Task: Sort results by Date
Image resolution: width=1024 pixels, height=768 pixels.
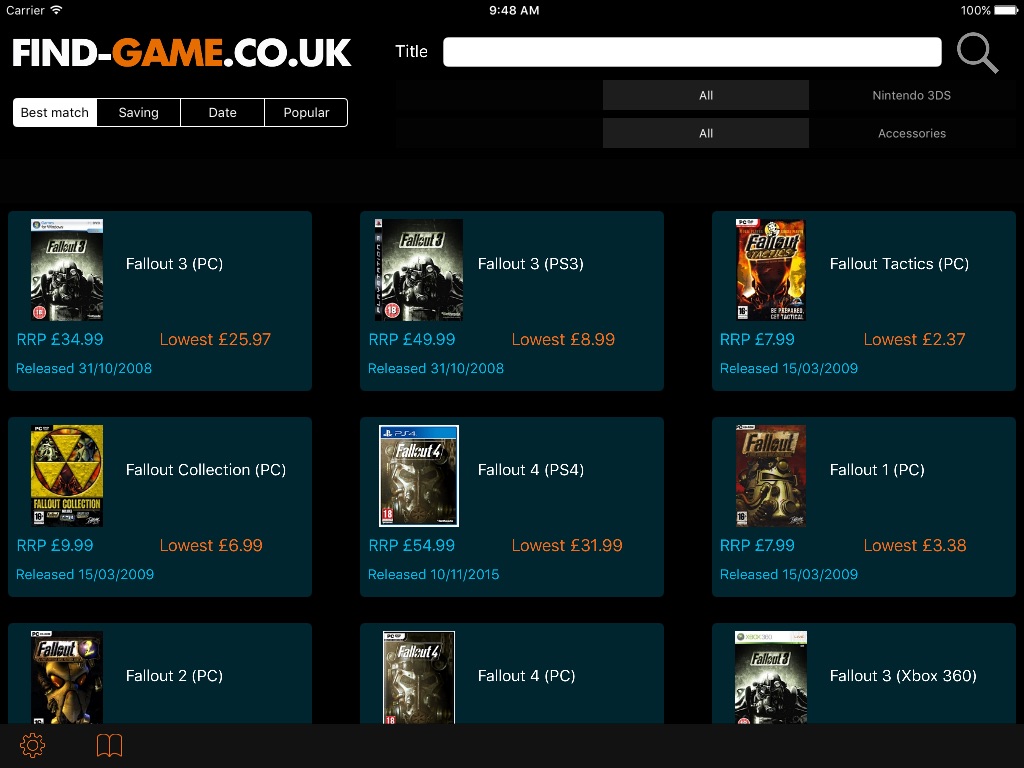Action: coord(223,112)
